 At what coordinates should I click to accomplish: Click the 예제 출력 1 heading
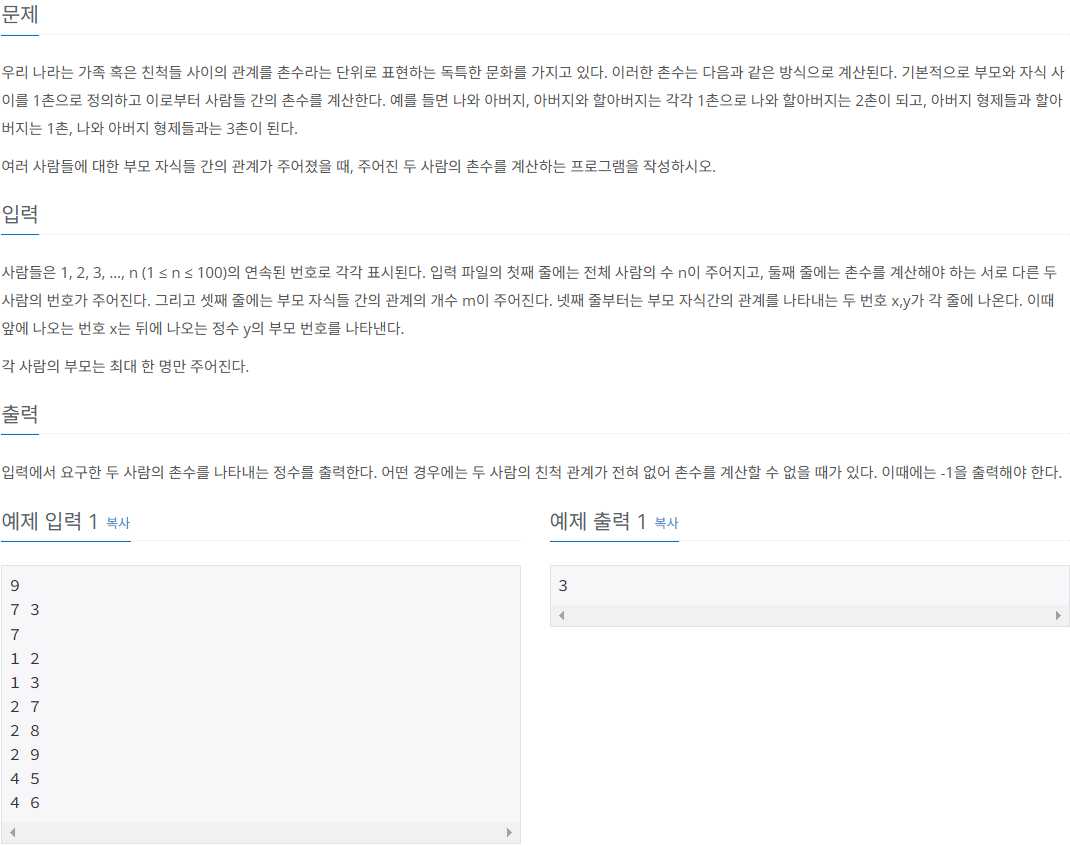coord(597,522)
